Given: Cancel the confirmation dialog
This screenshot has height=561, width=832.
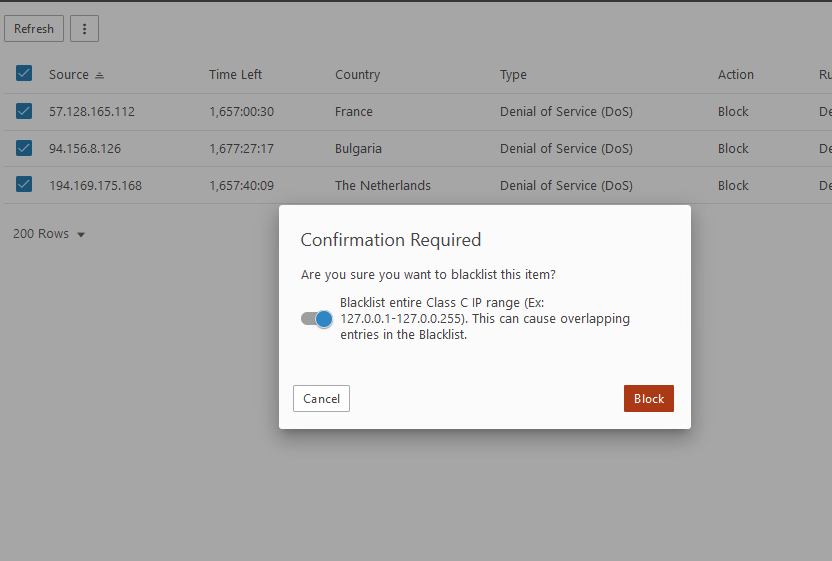Looking at the screenshot, I should [x=321, y=399].
